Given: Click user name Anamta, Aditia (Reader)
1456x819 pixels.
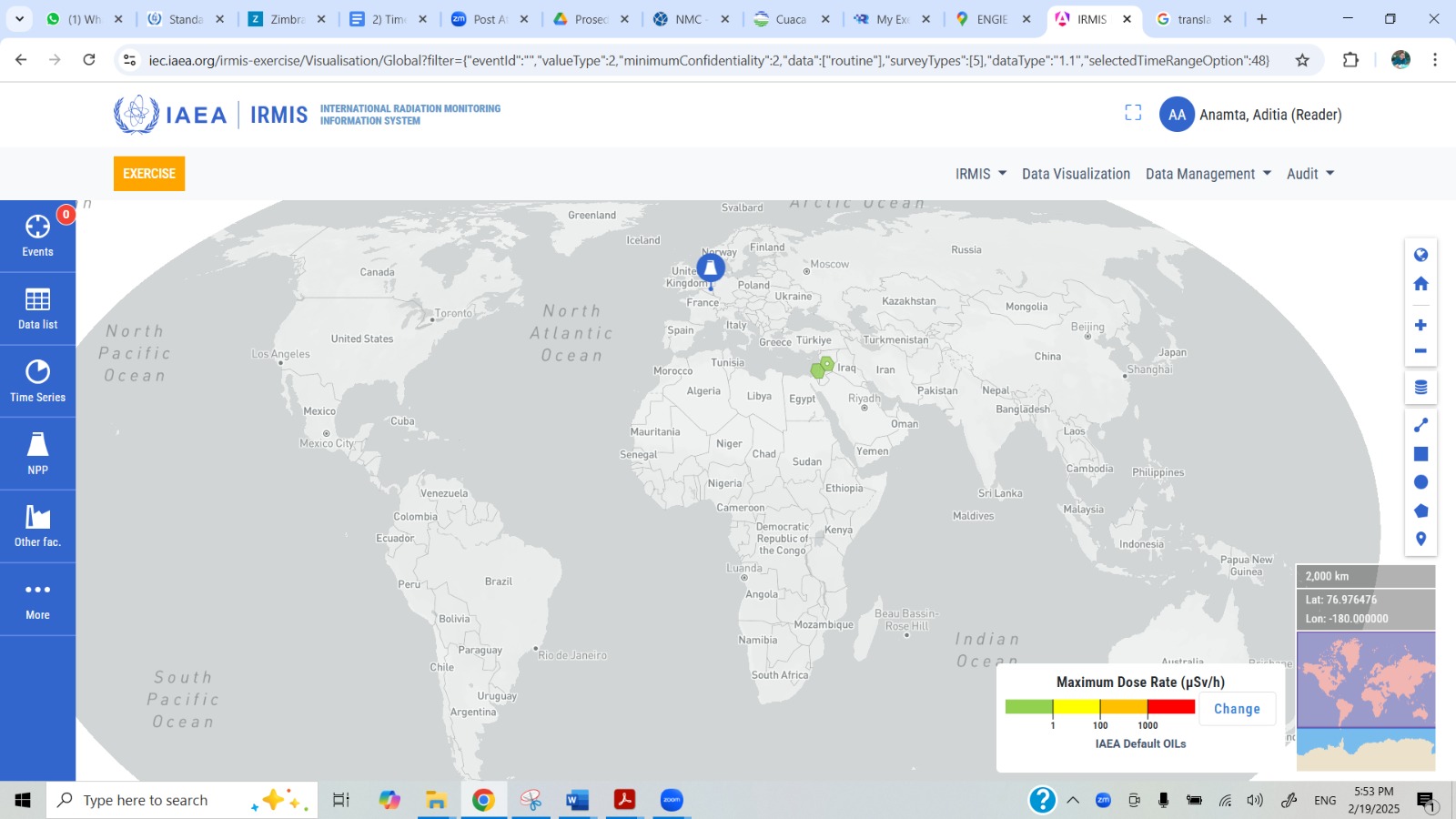Looking at the screenshot, I should tap(1270, 115).
